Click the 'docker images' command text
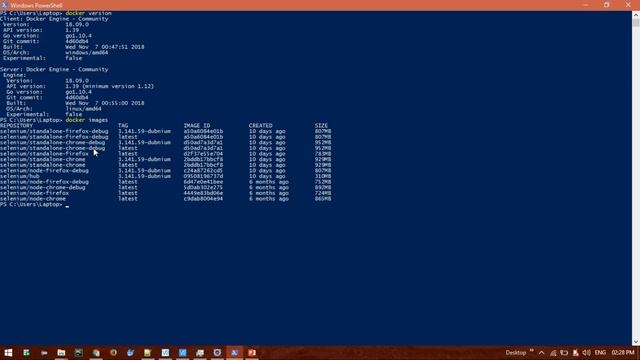Image resolution: width=640 pixels, height=360 pixels. [x=87, y=120]
